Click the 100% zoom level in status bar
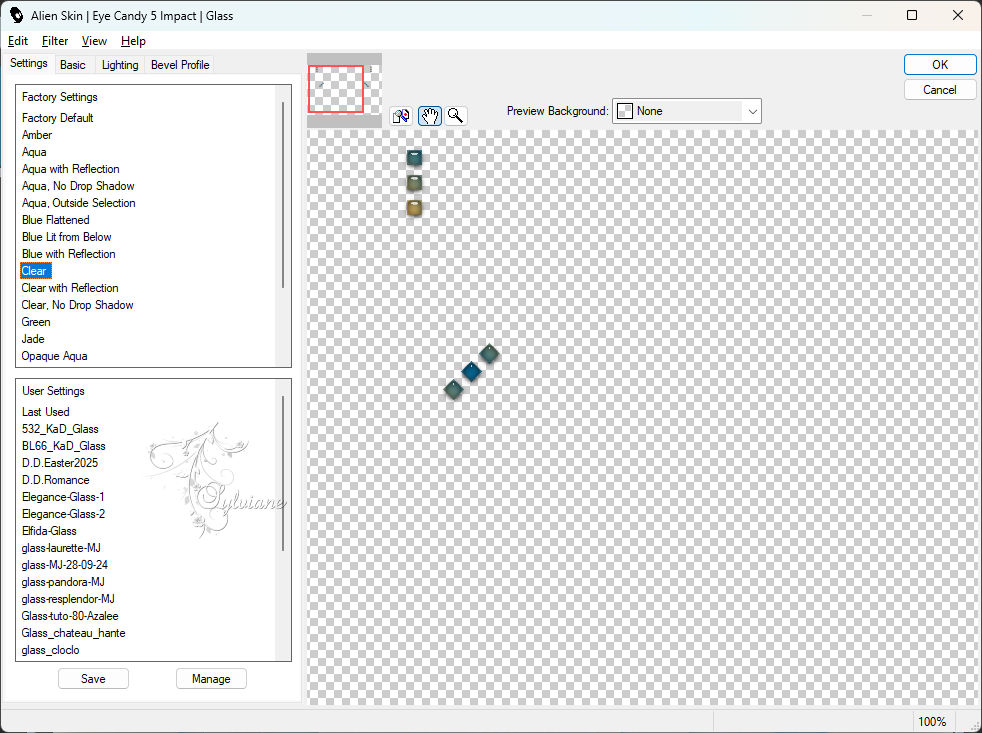982x733 pixels. tap(931, 721)
